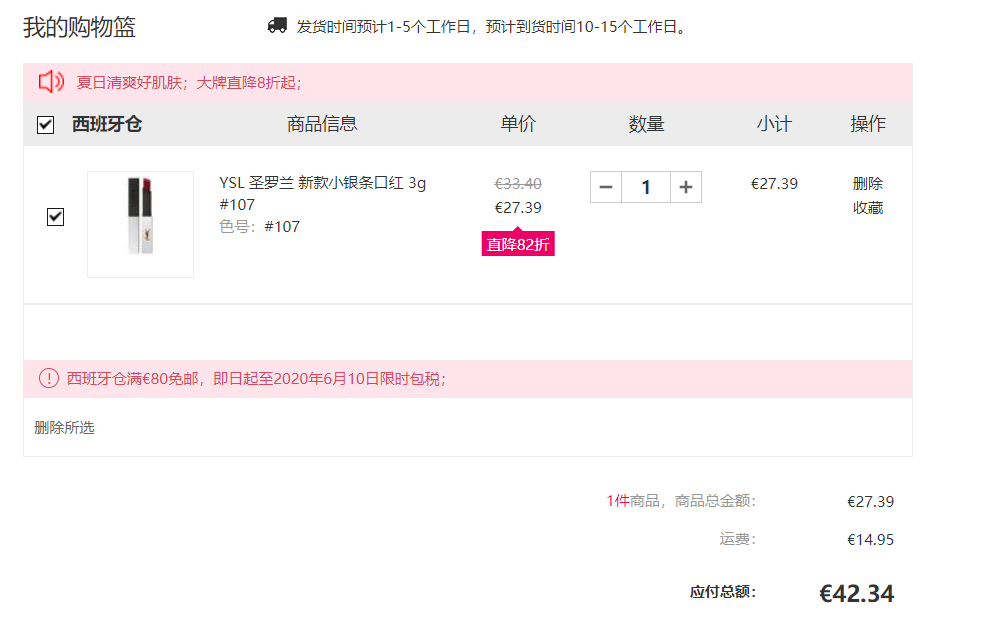Increase quantity with the plus button
Screen dimensions: 1005x631
pos(686,187)
